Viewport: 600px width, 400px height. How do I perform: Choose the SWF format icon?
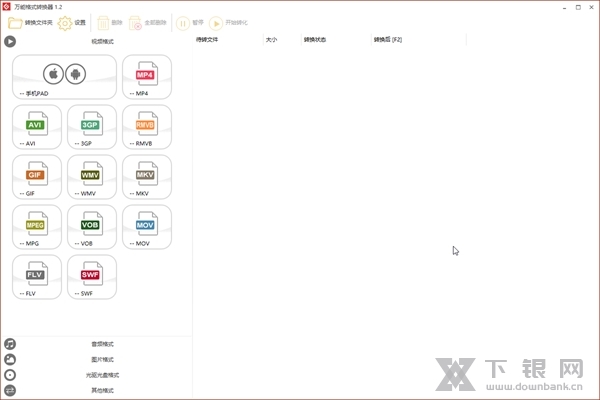[x=92, y=277]
